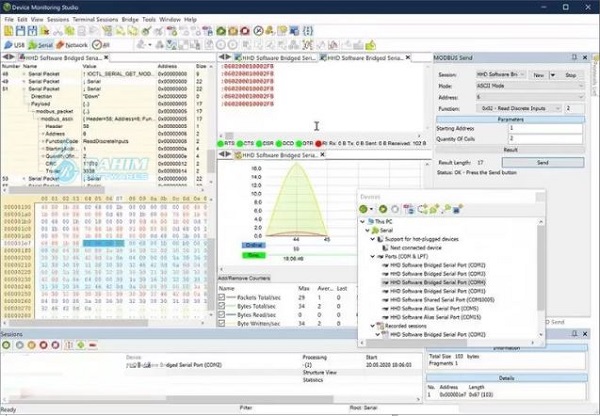Click the Stop button in MODBUS Send

571,75
